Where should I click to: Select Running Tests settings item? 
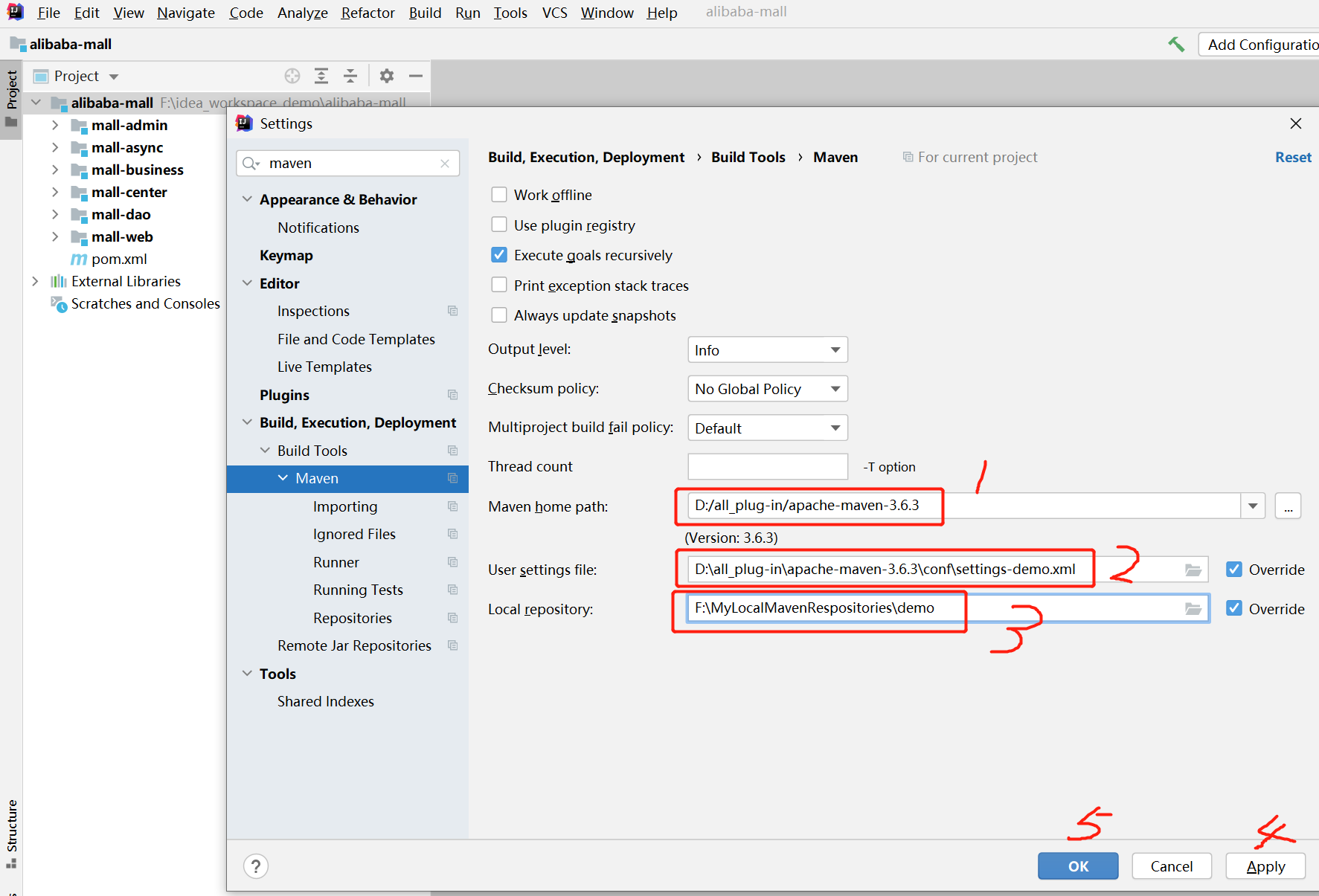(x=358, y=590)
